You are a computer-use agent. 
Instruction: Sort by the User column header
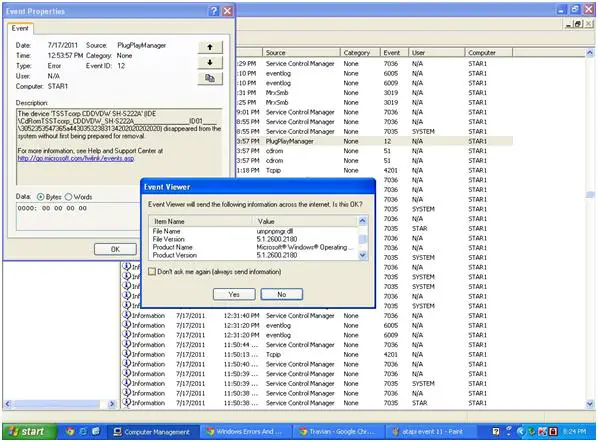tap(437, 52)
